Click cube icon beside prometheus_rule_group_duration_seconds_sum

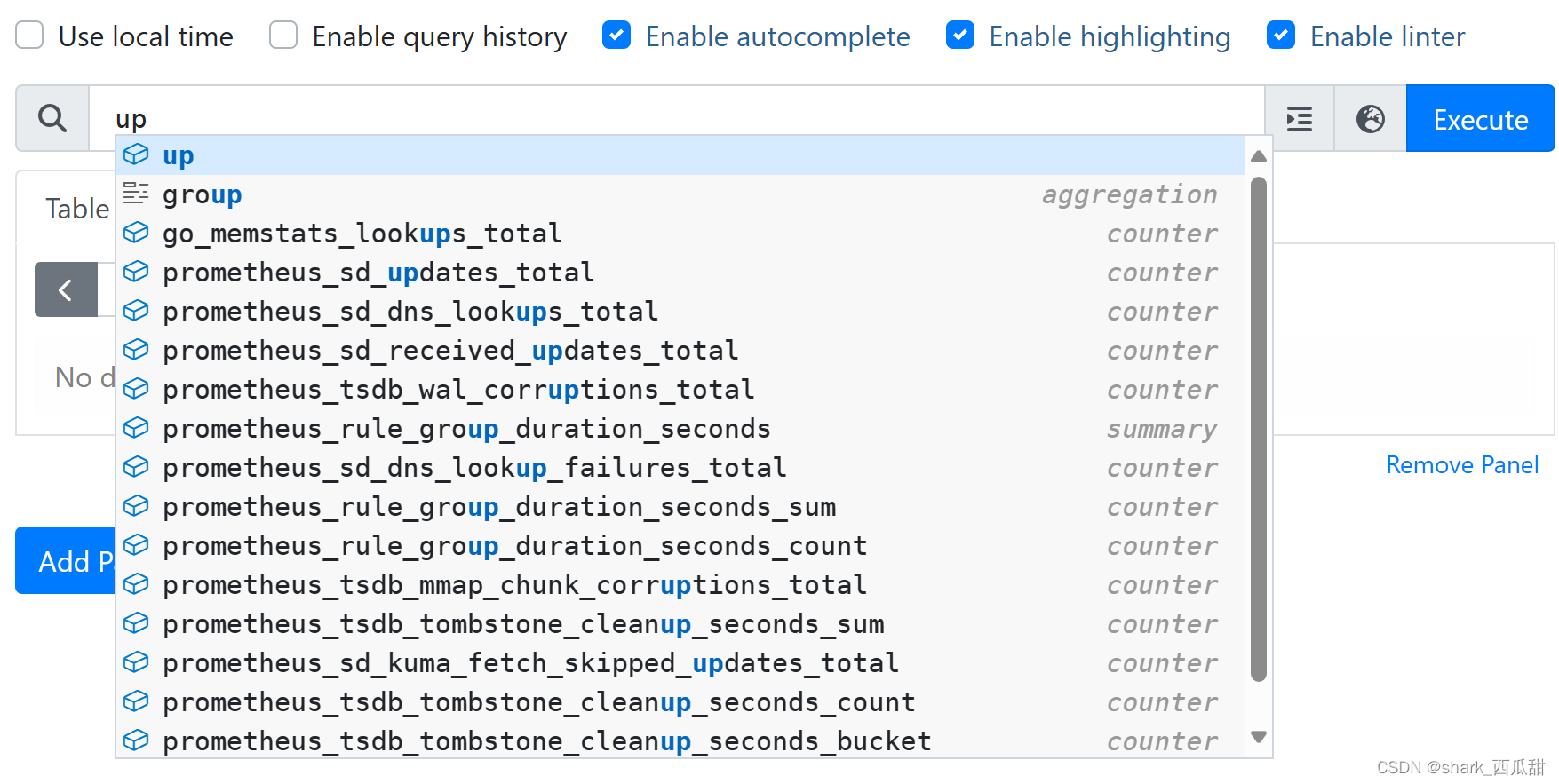(136, 506)
